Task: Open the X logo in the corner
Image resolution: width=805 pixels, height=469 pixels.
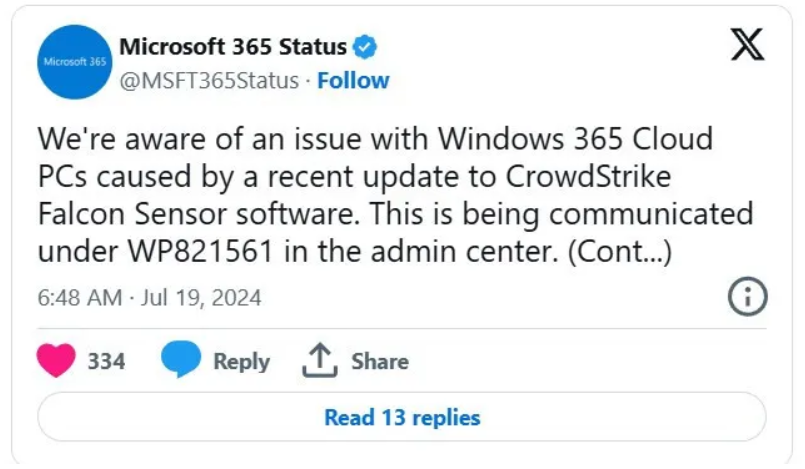Action: [748, 45]
